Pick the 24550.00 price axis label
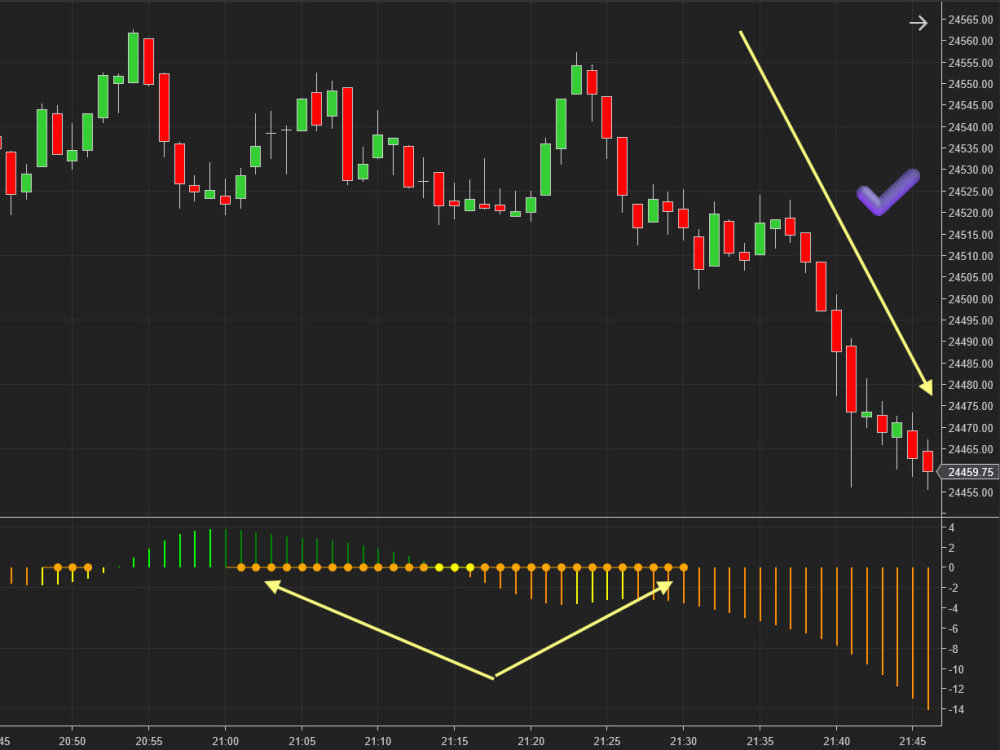 pos(971,84)
